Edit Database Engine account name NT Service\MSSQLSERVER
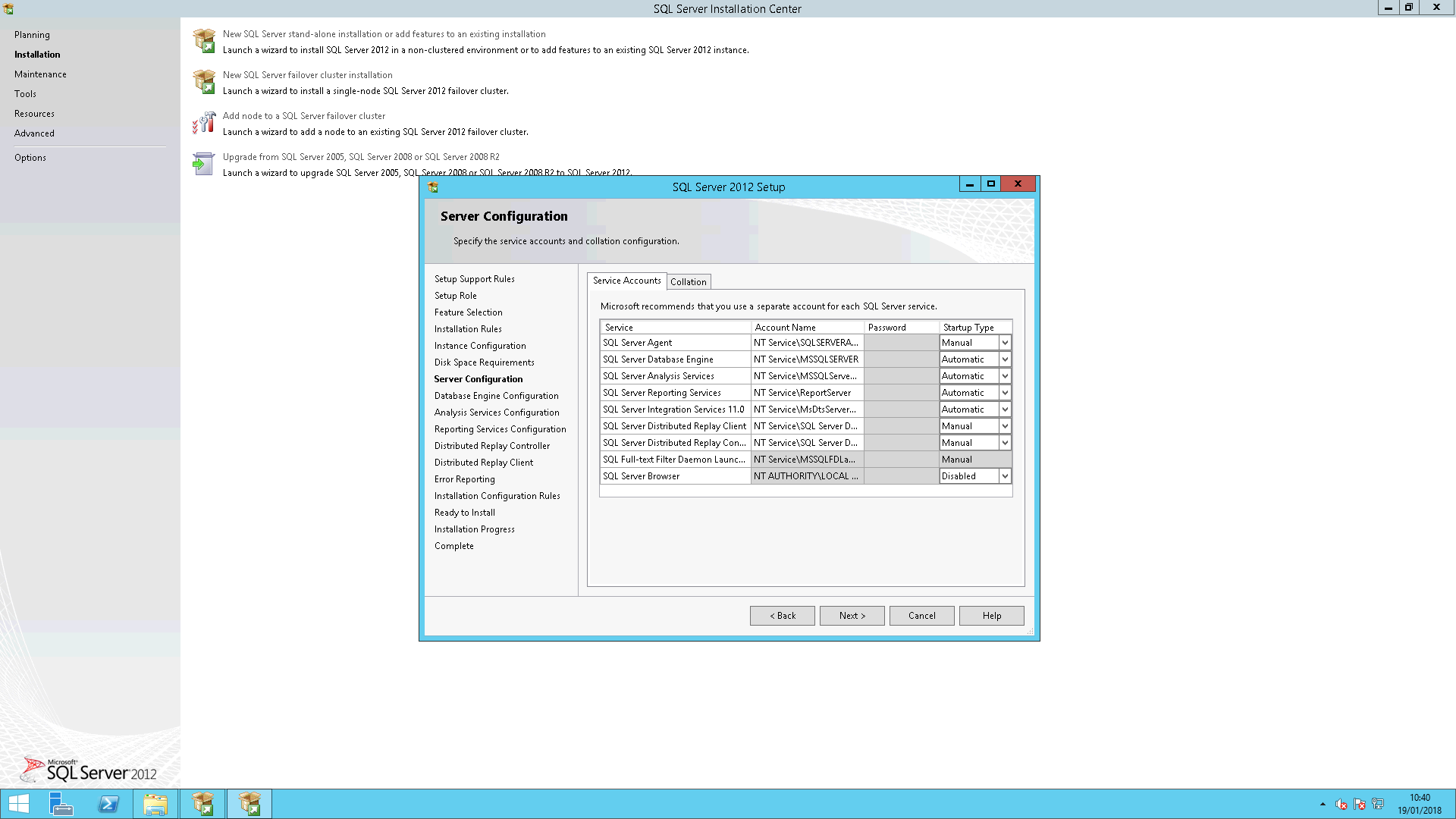Screen dimensions: 1456x819 click(x=808, y=359)
